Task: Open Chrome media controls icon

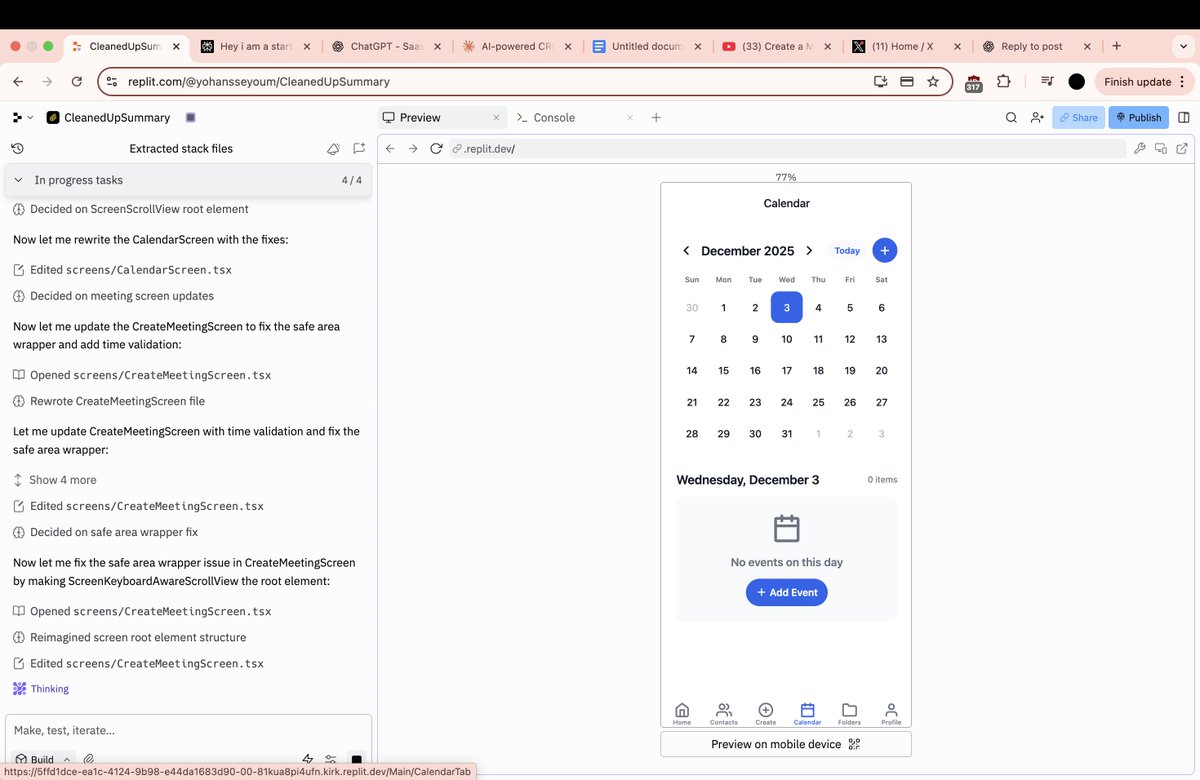Action: (x=1046, y=82)
